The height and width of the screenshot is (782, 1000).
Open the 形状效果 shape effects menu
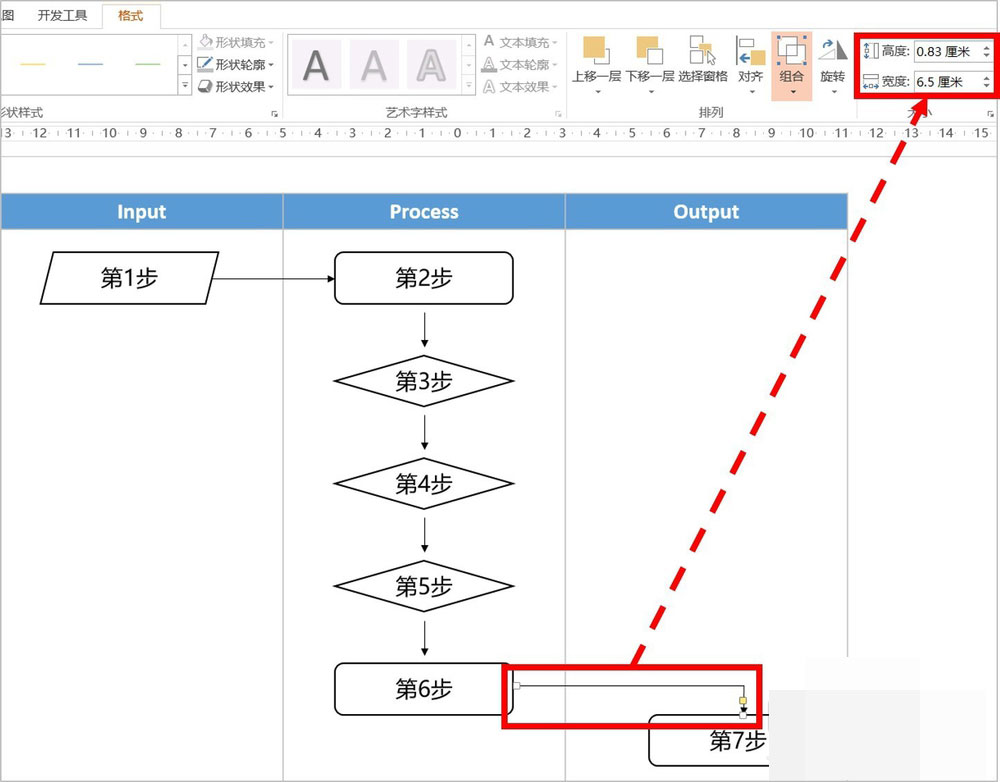click(236, 86)
